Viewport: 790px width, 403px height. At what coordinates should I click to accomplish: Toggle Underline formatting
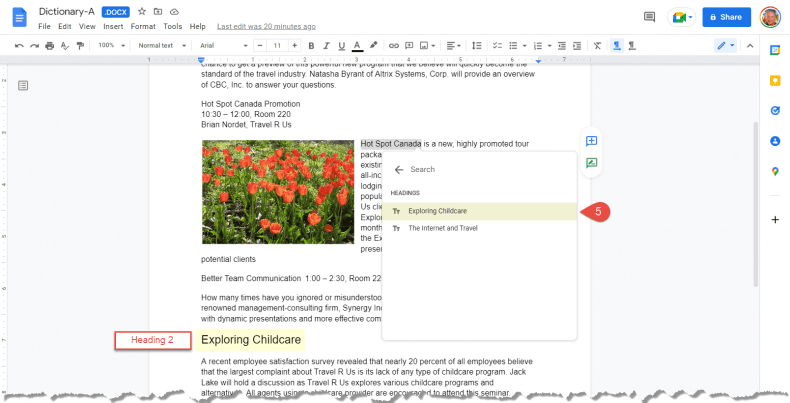point(341,45)
